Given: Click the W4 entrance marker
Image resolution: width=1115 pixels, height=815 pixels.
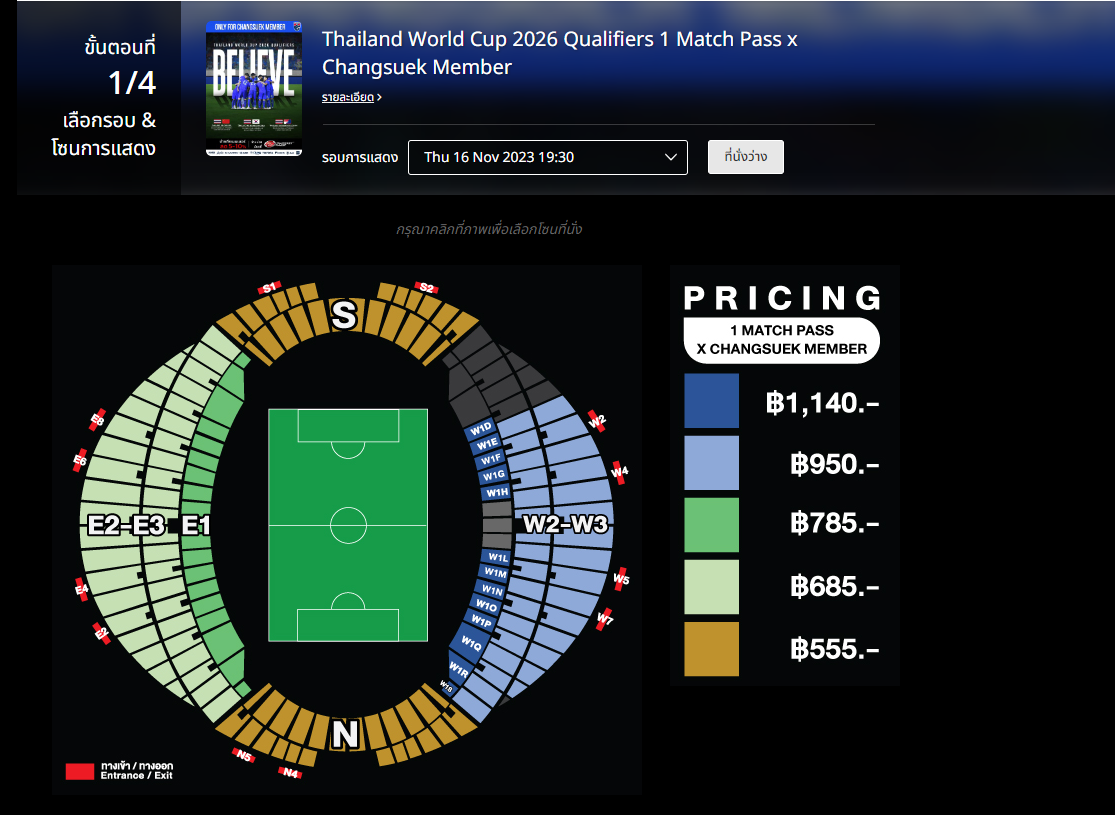Looking at the screenshot, I should pos(619,472).
